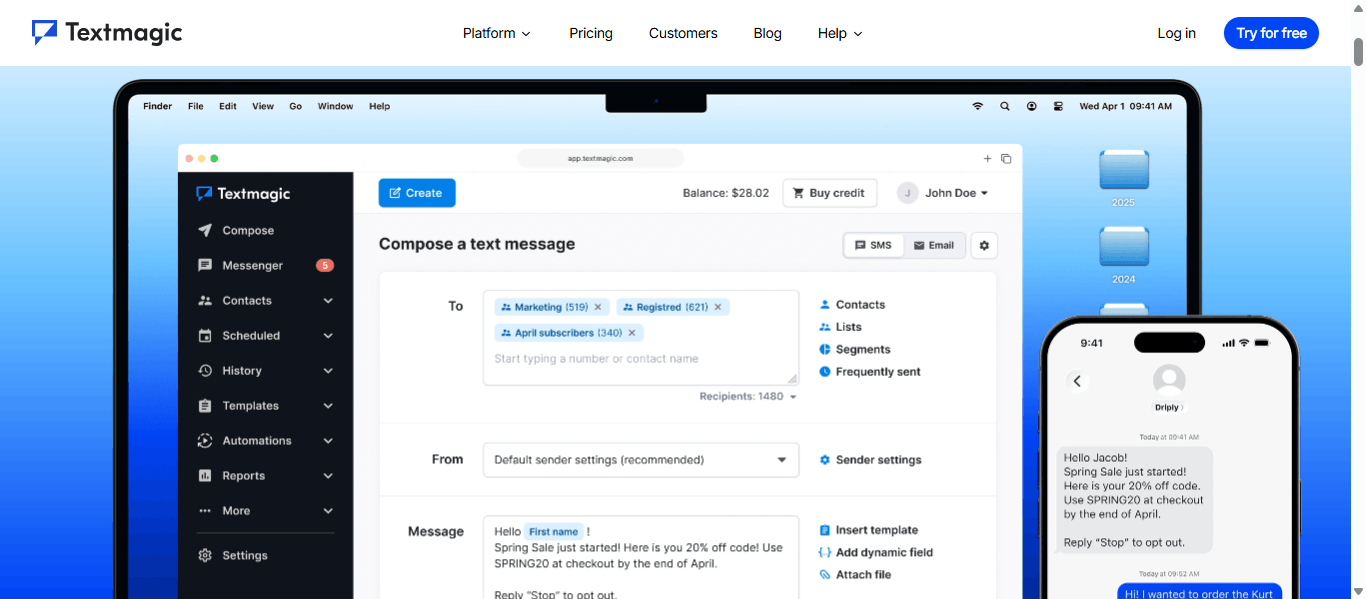This screenshot has height=599, width=1366.
Task: Click the red 5 badge next to Messenger
Action: [325, 265]
